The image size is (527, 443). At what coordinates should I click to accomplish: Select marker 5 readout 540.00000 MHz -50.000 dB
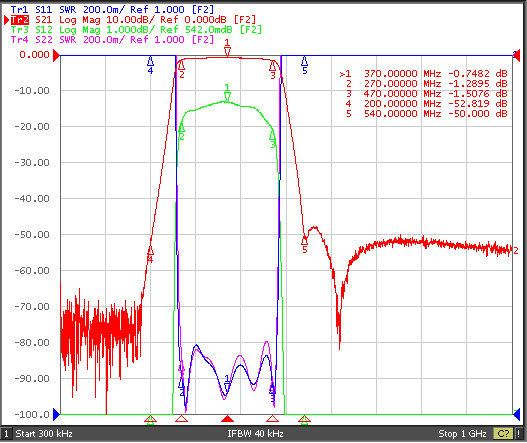[x=427, y=114]
